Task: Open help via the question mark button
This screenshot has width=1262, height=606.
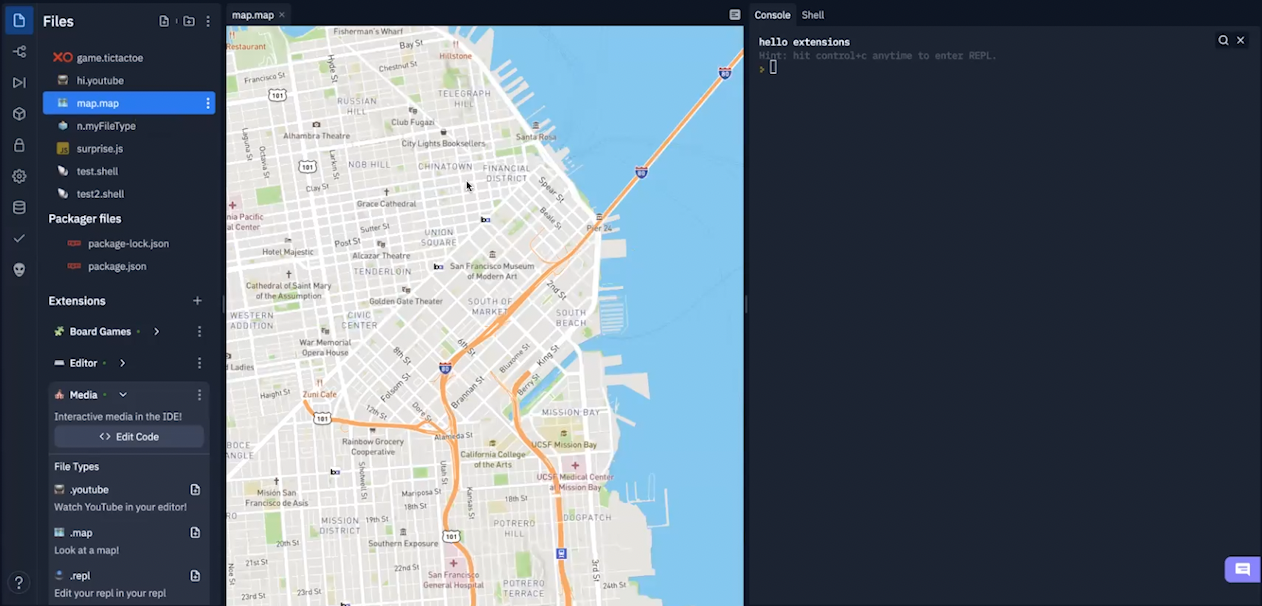Action: point(19,581)
